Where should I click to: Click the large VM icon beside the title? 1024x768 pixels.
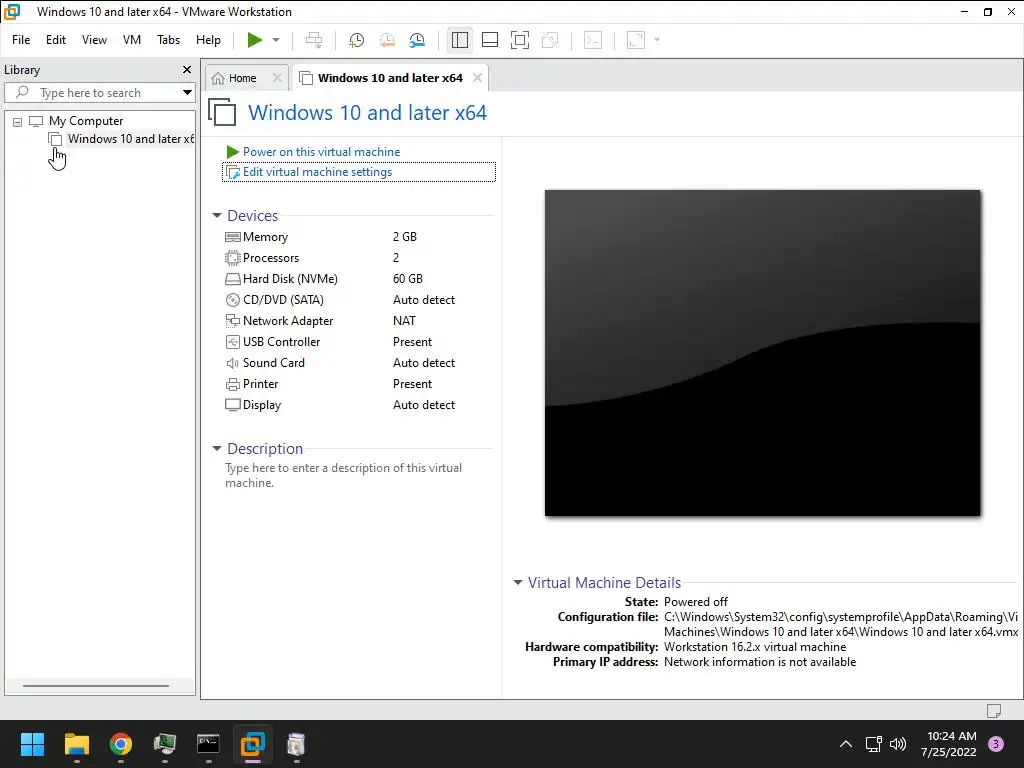222,112
